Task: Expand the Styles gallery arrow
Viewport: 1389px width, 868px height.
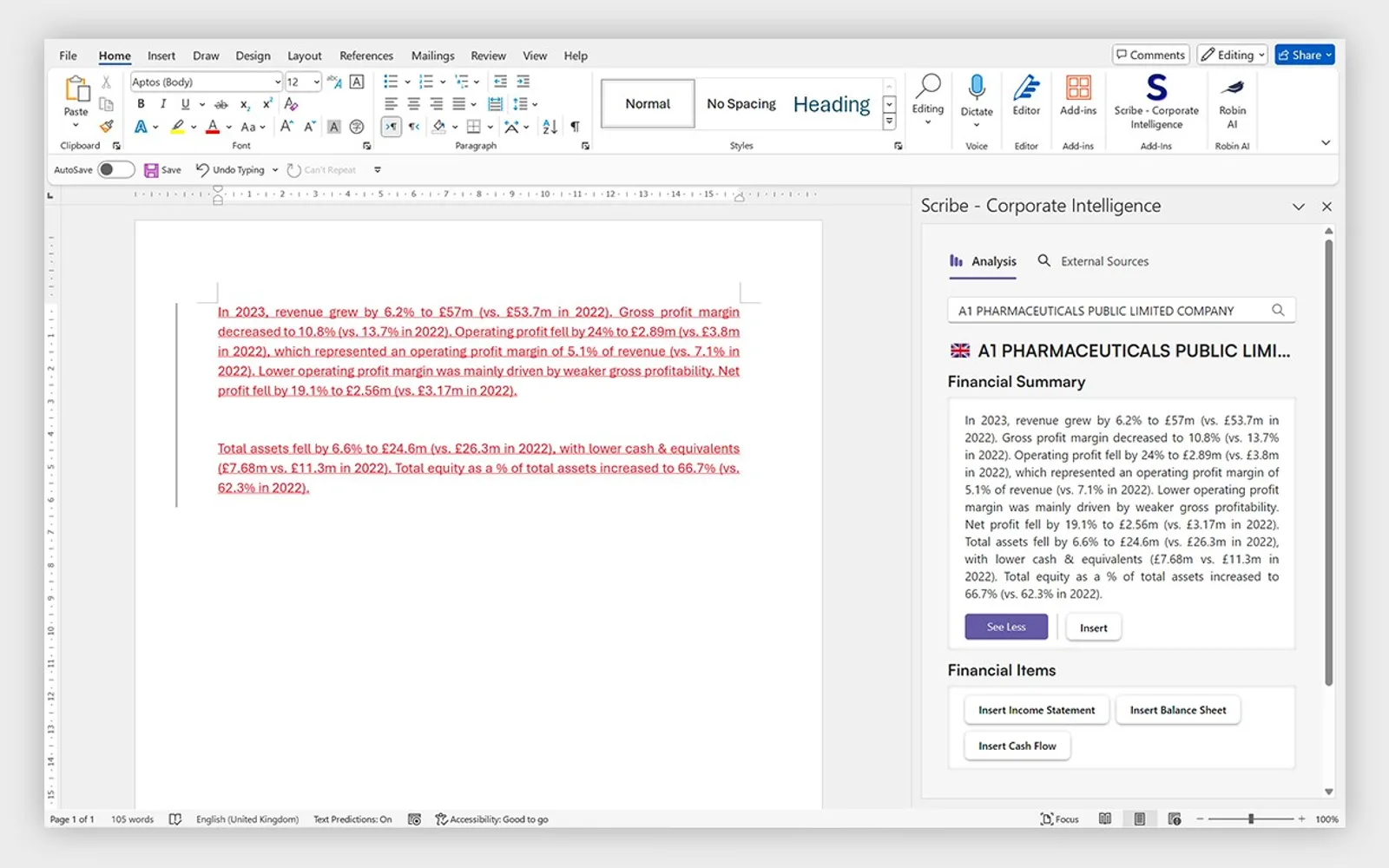Action: point(889,122)
